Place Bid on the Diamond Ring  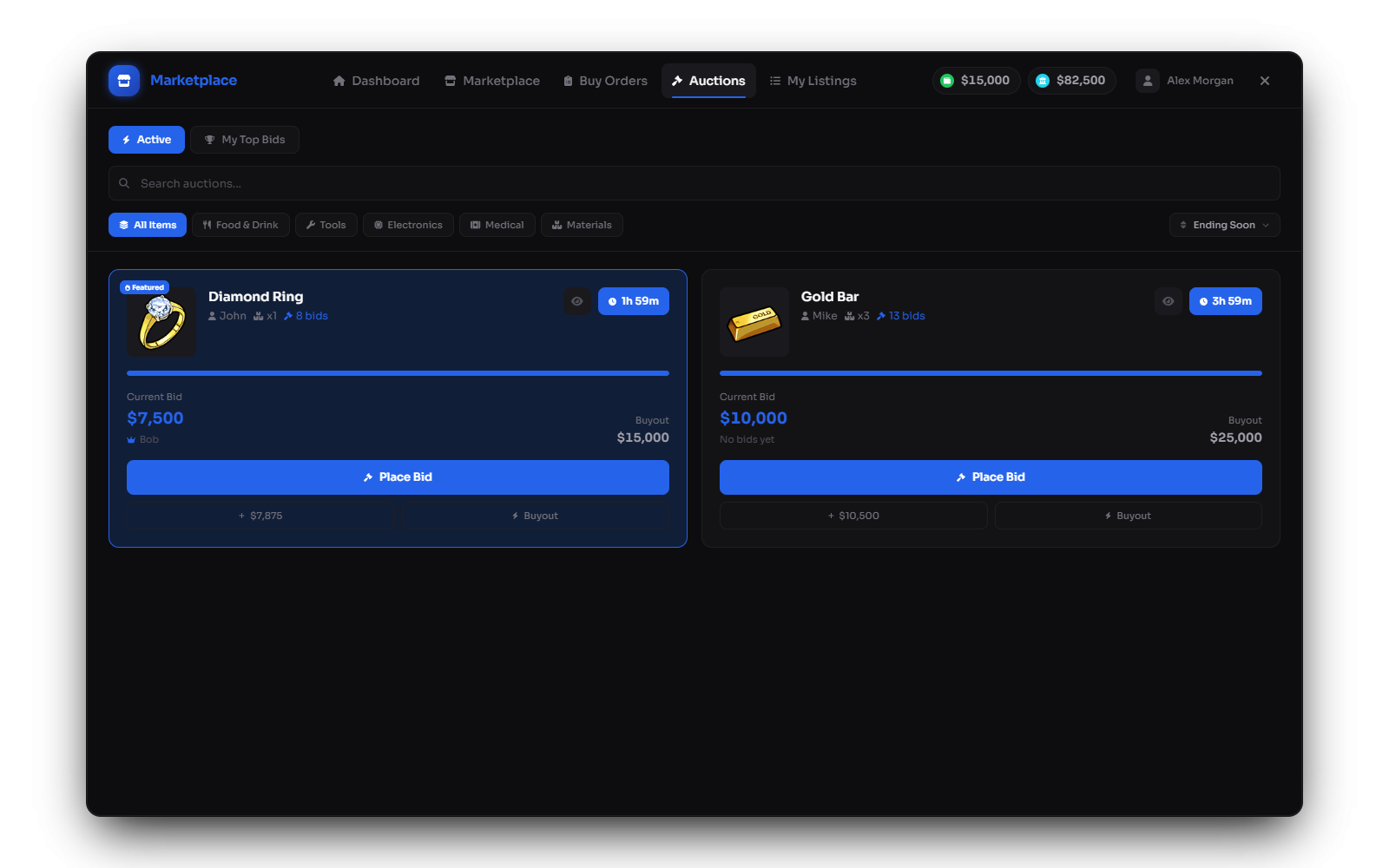(x=398, y=477)
